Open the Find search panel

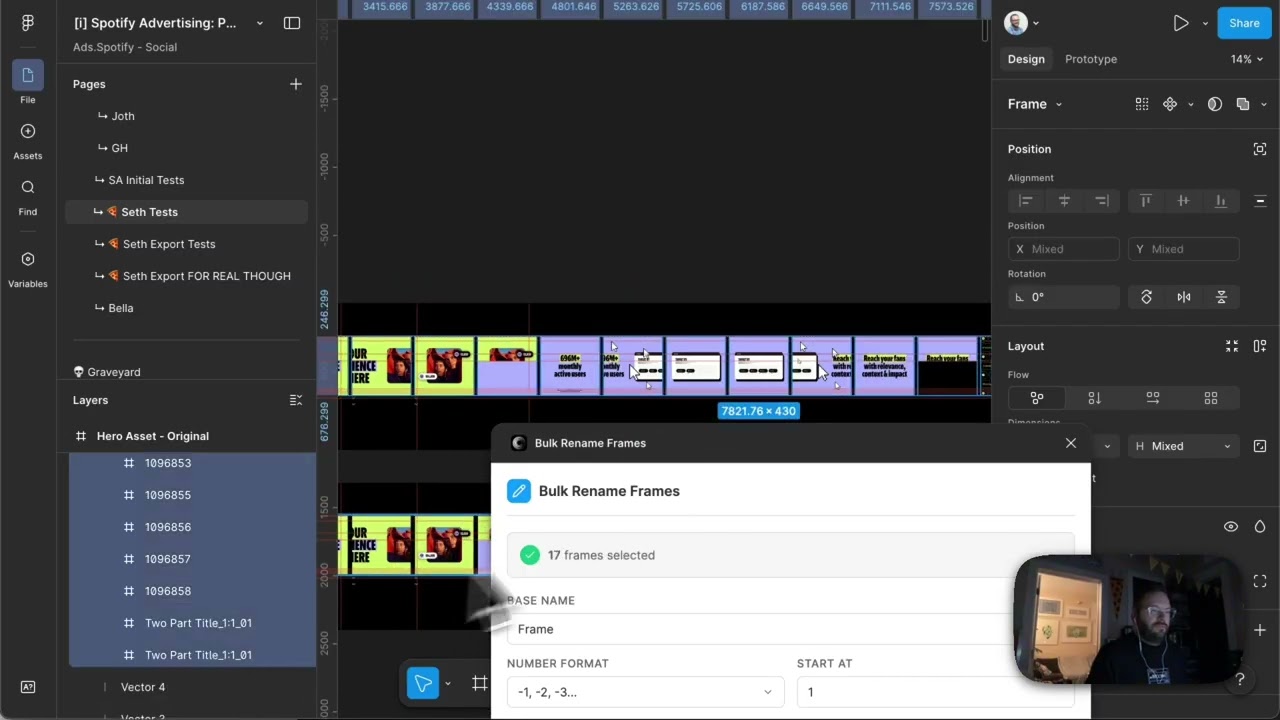pyautogui.click(x=27, y=196)
